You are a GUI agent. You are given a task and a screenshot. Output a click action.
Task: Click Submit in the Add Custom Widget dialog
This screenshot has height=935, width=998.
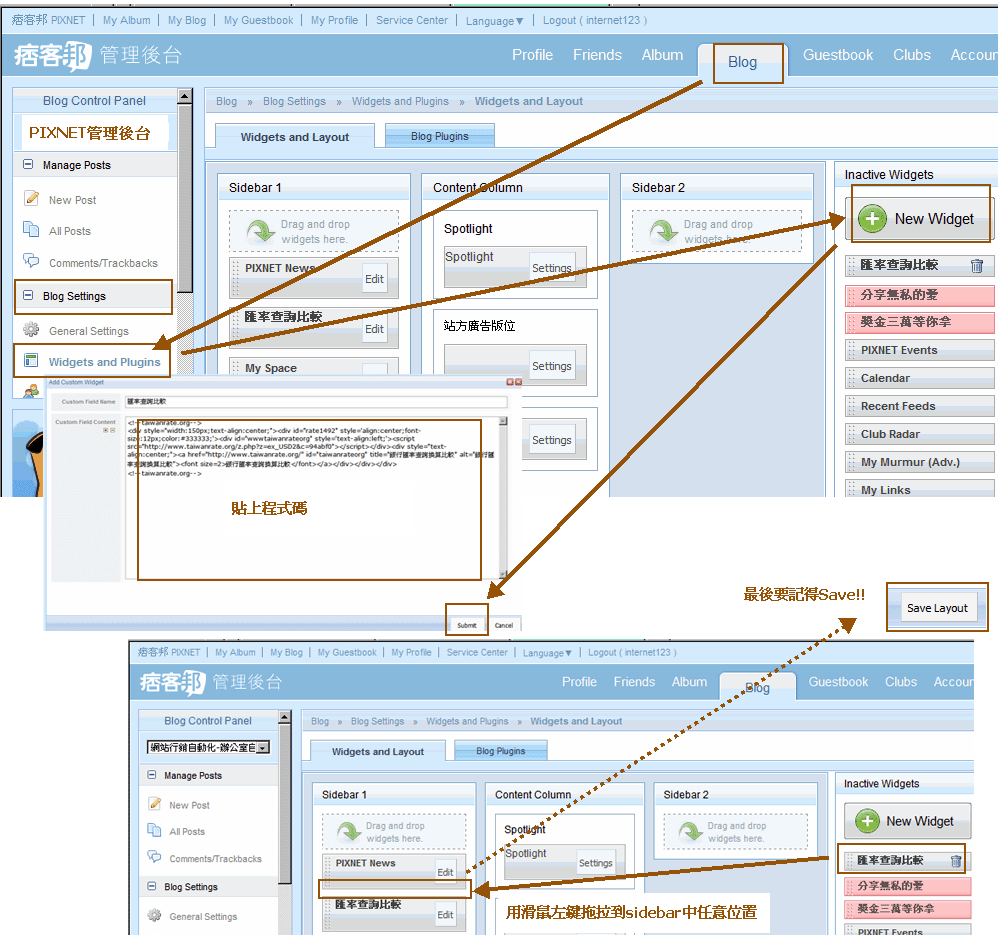coord(467,625)
